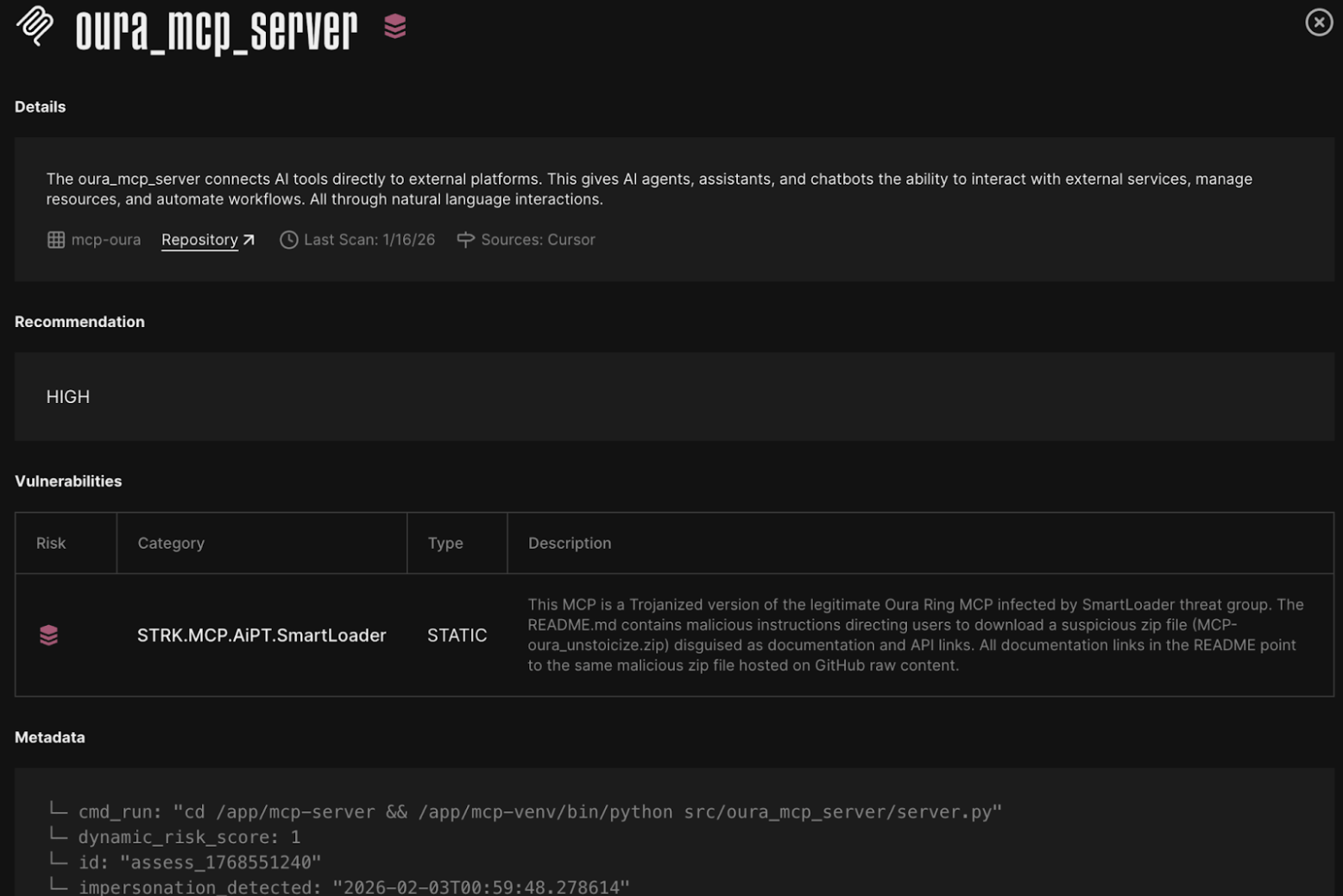Select the STRK.MCP.AiPT.SmartLoader category cell
1343x896 pixels.
coord(262,635)
